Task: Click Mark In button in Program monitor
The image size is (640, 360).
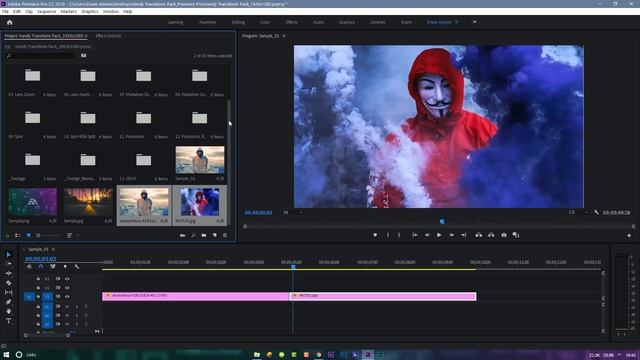Action: (388, 235)
